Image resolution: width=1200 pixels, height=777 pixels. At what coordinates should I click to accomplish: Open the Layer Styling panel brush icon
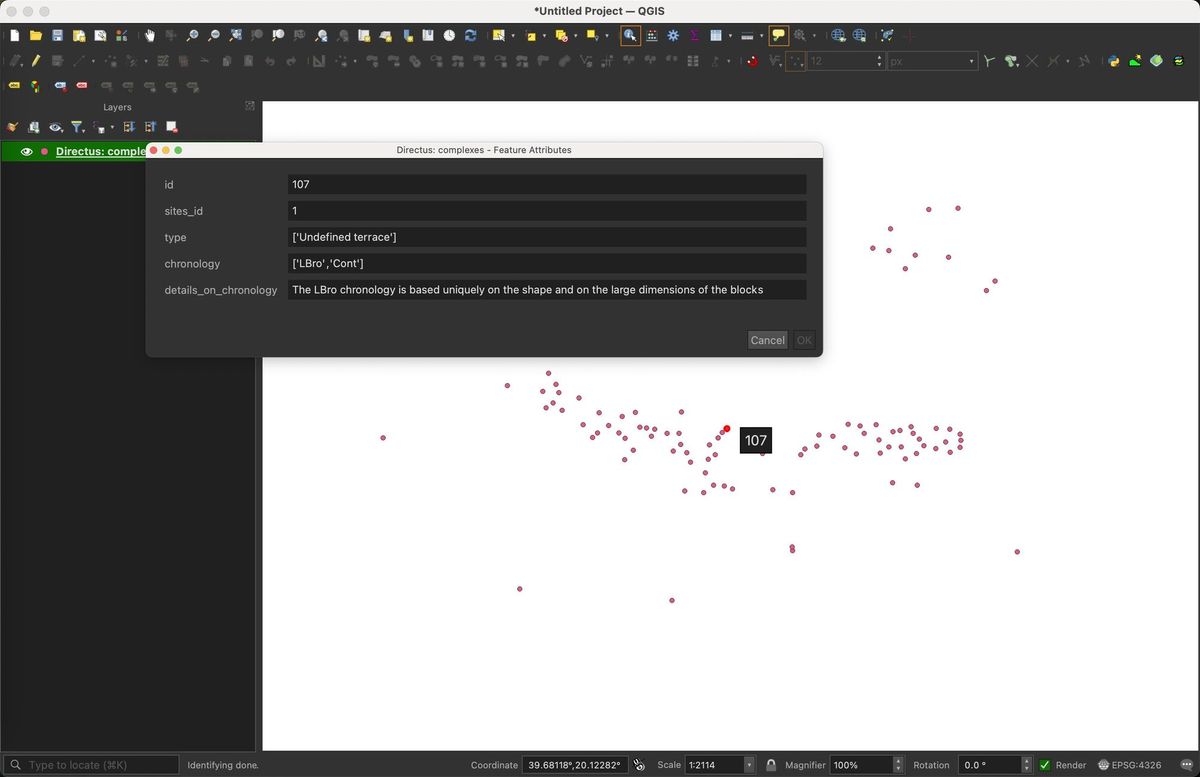(x=13, y=127)
